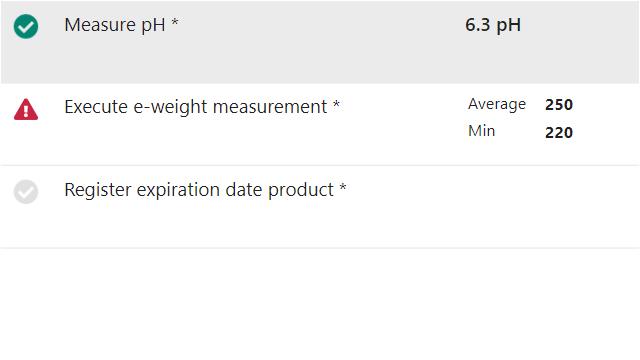Click the Average label
This screenshot has width=640, height=360.
click(x=497, y=104)
